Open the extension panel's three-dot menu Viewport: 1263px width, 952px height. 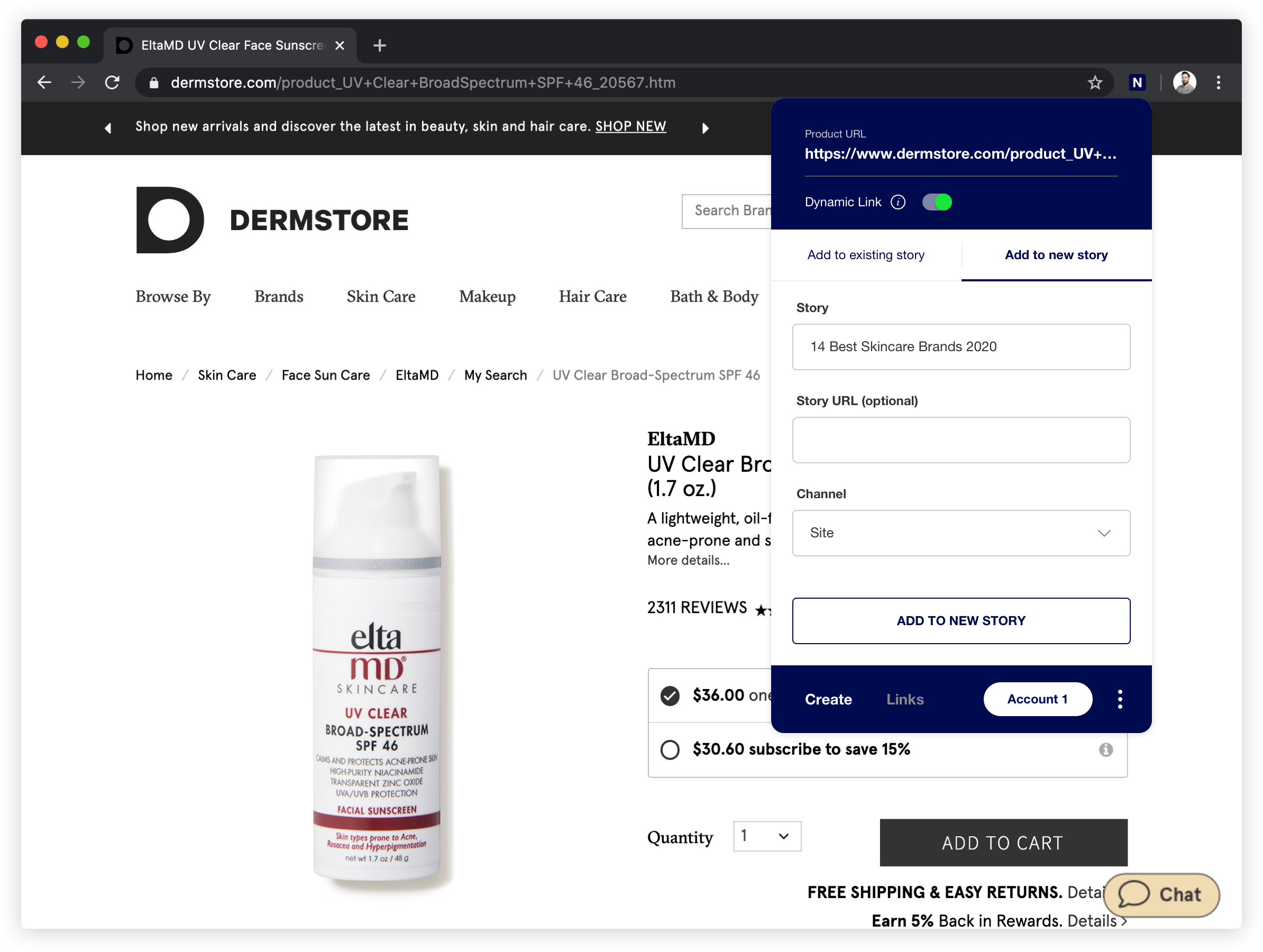click(x=1120, y=699)
